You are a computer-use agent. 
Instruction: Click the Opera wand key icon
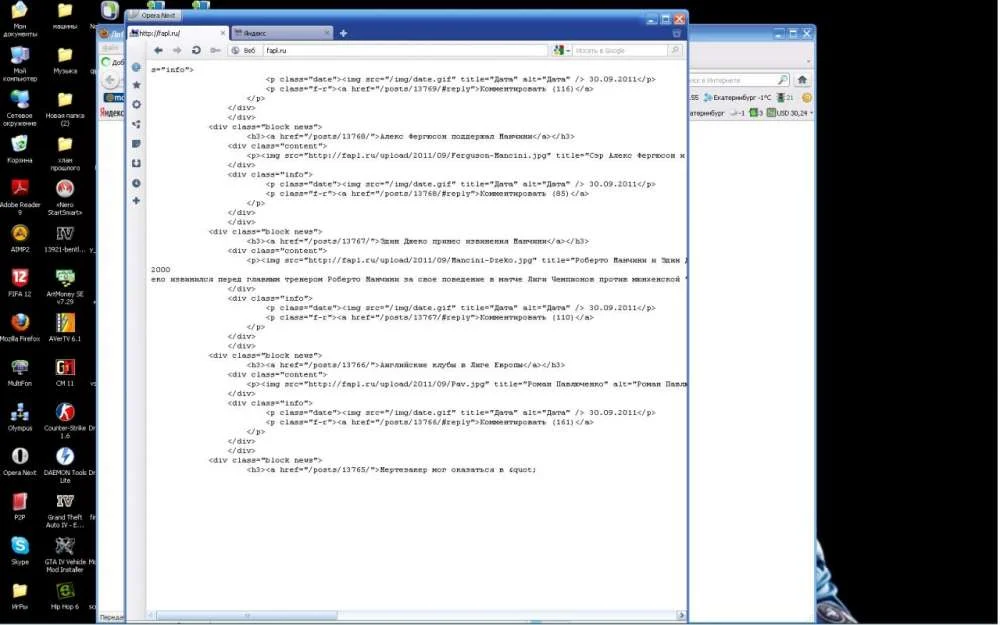point(216,50)
